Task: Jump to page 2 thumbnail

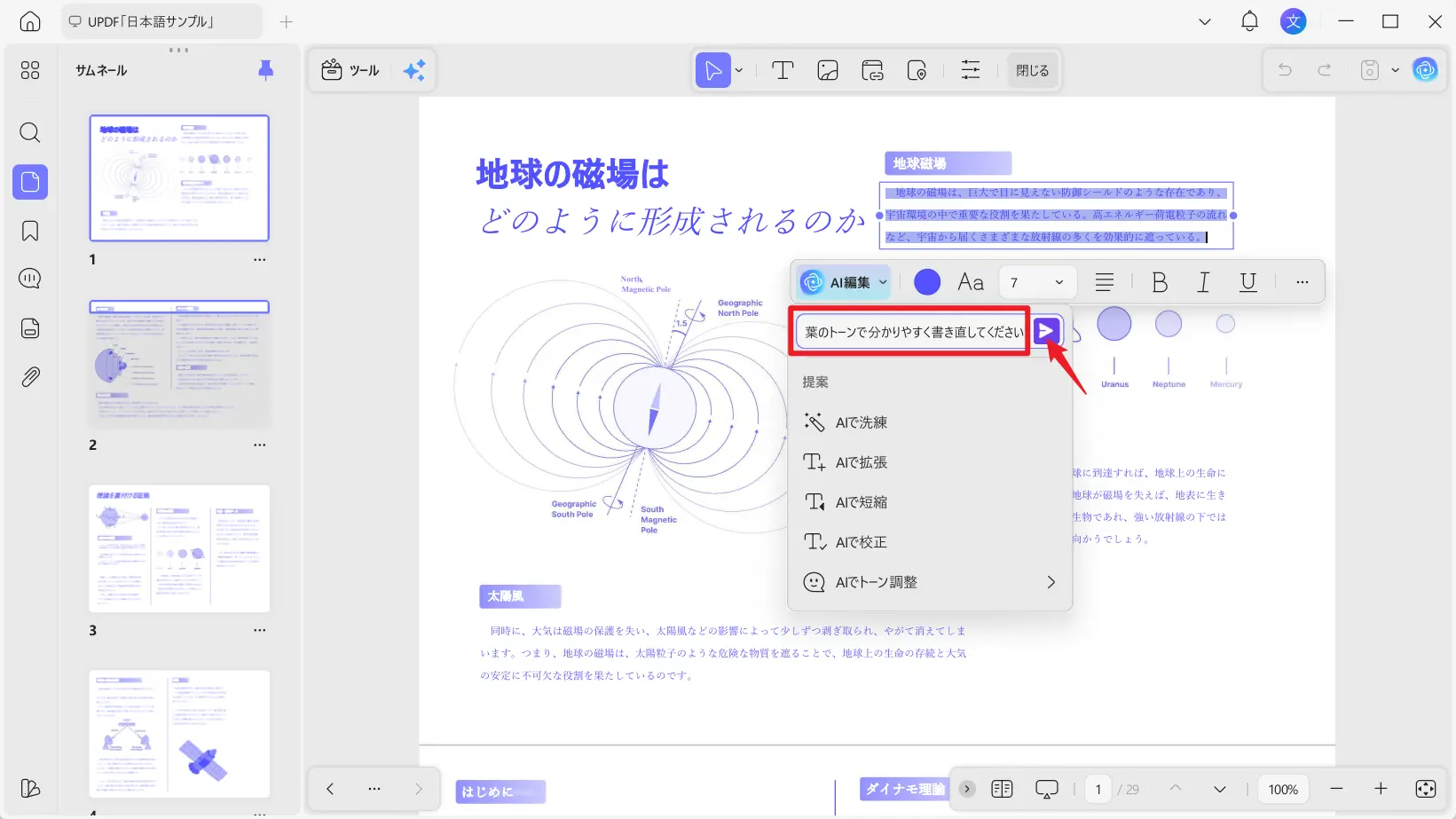Action: pos(179,364)
